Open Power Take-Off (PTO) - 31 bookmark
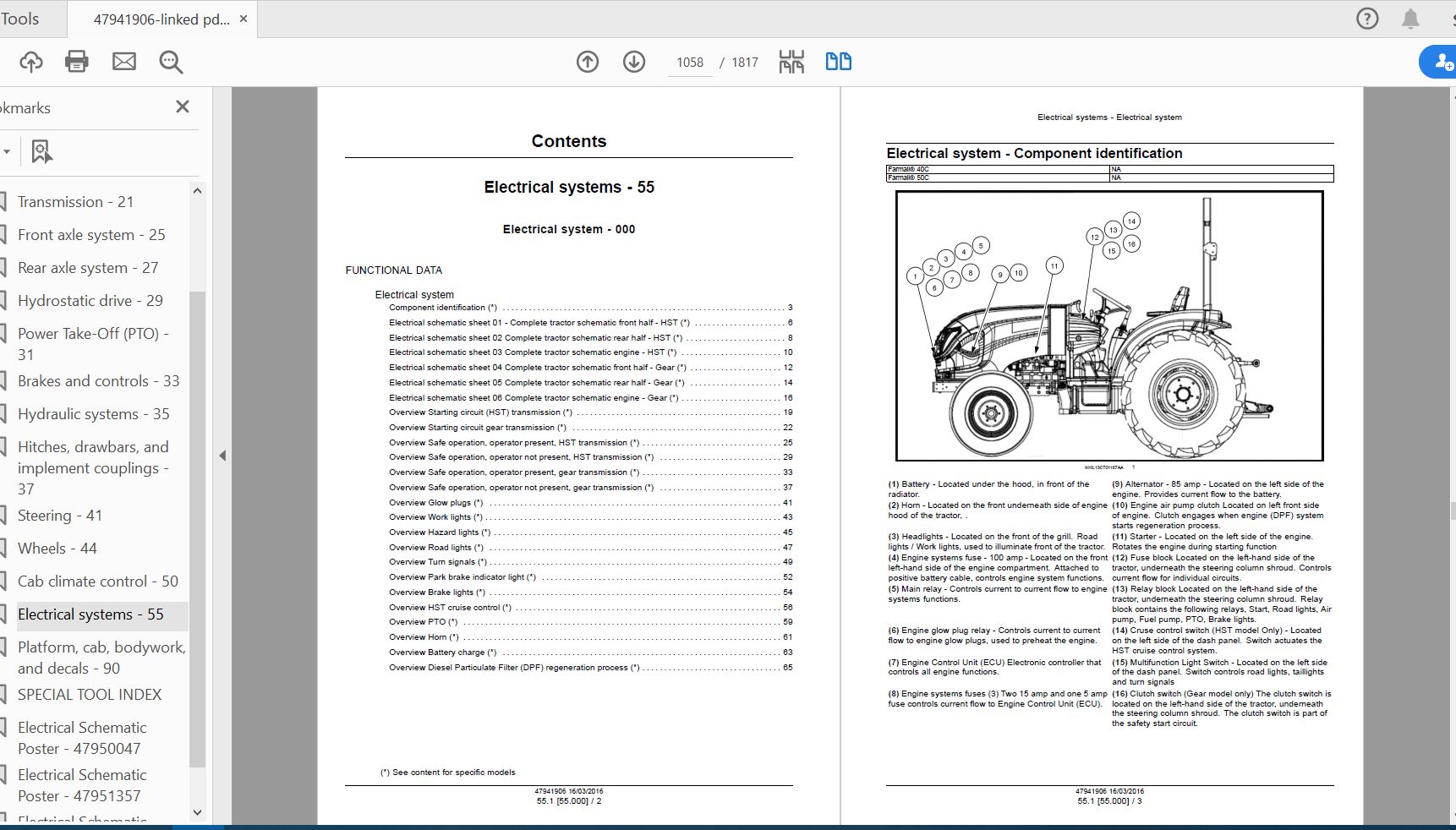Screen dimensions: 1456x830 (x=93, y=344)
